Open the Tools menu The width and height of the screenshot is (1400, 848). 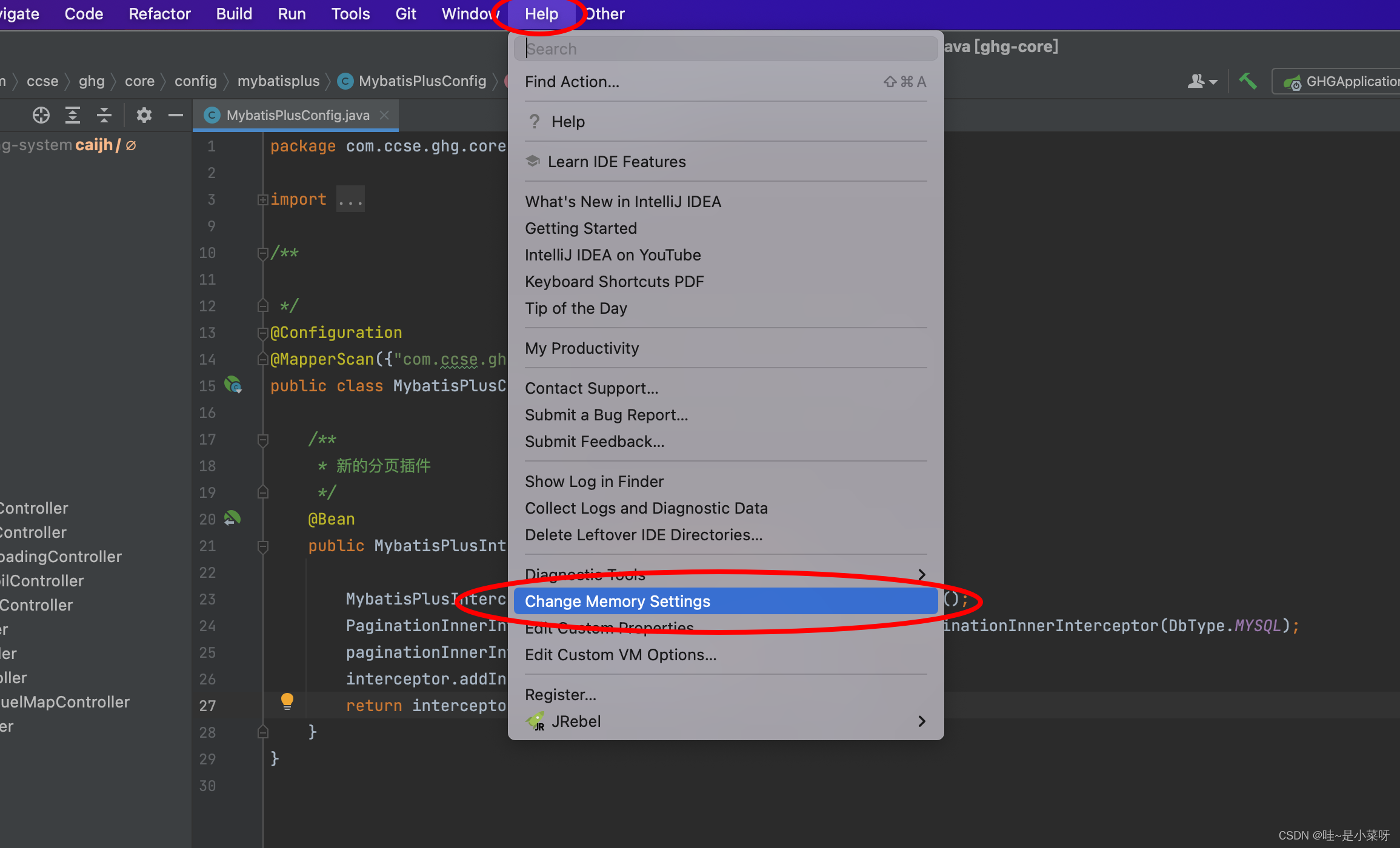pyautogui.click(x=350, y=13)
